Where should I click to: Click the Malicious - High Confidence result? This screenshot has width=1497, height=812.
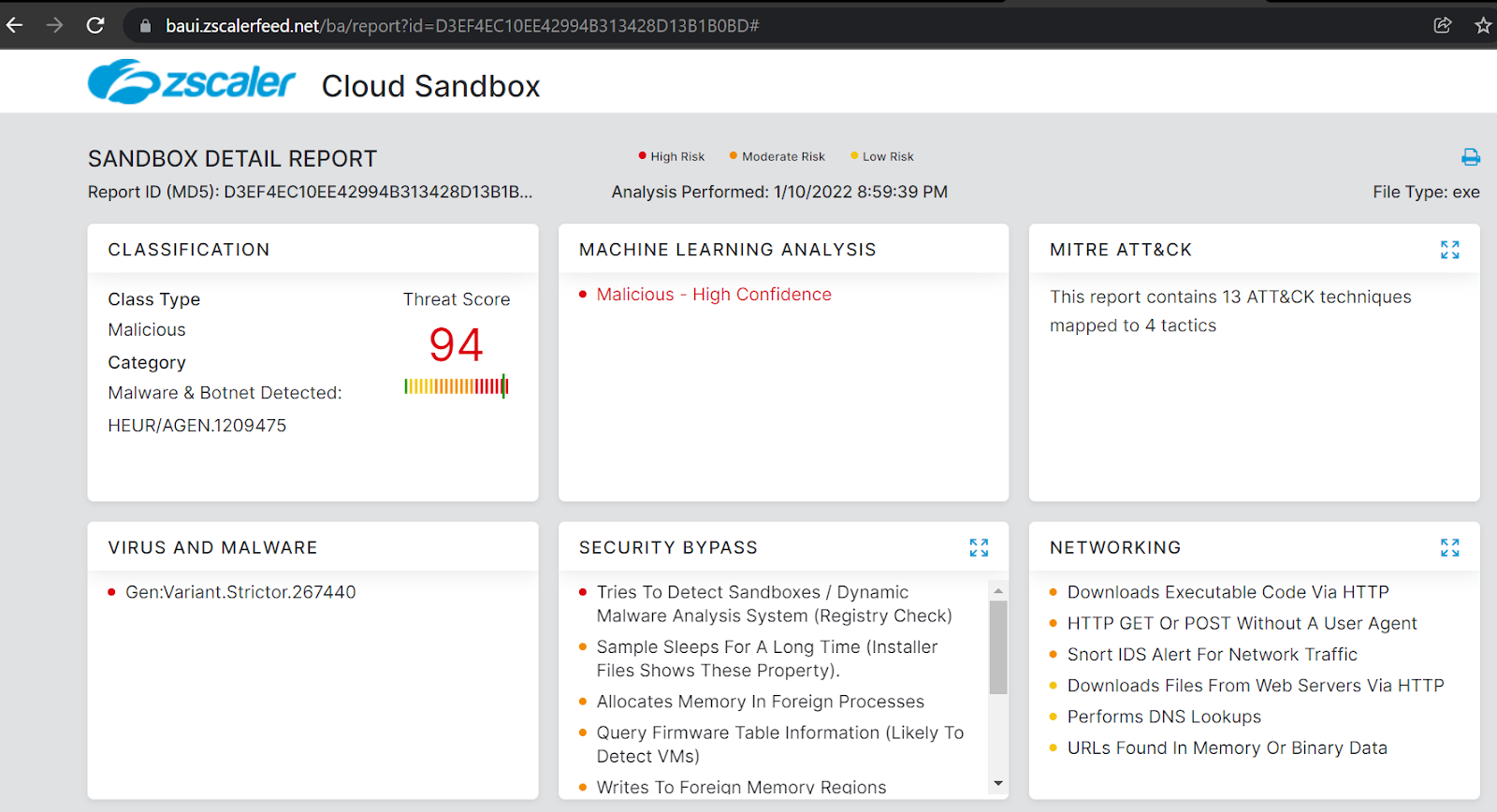coord(714,295)
